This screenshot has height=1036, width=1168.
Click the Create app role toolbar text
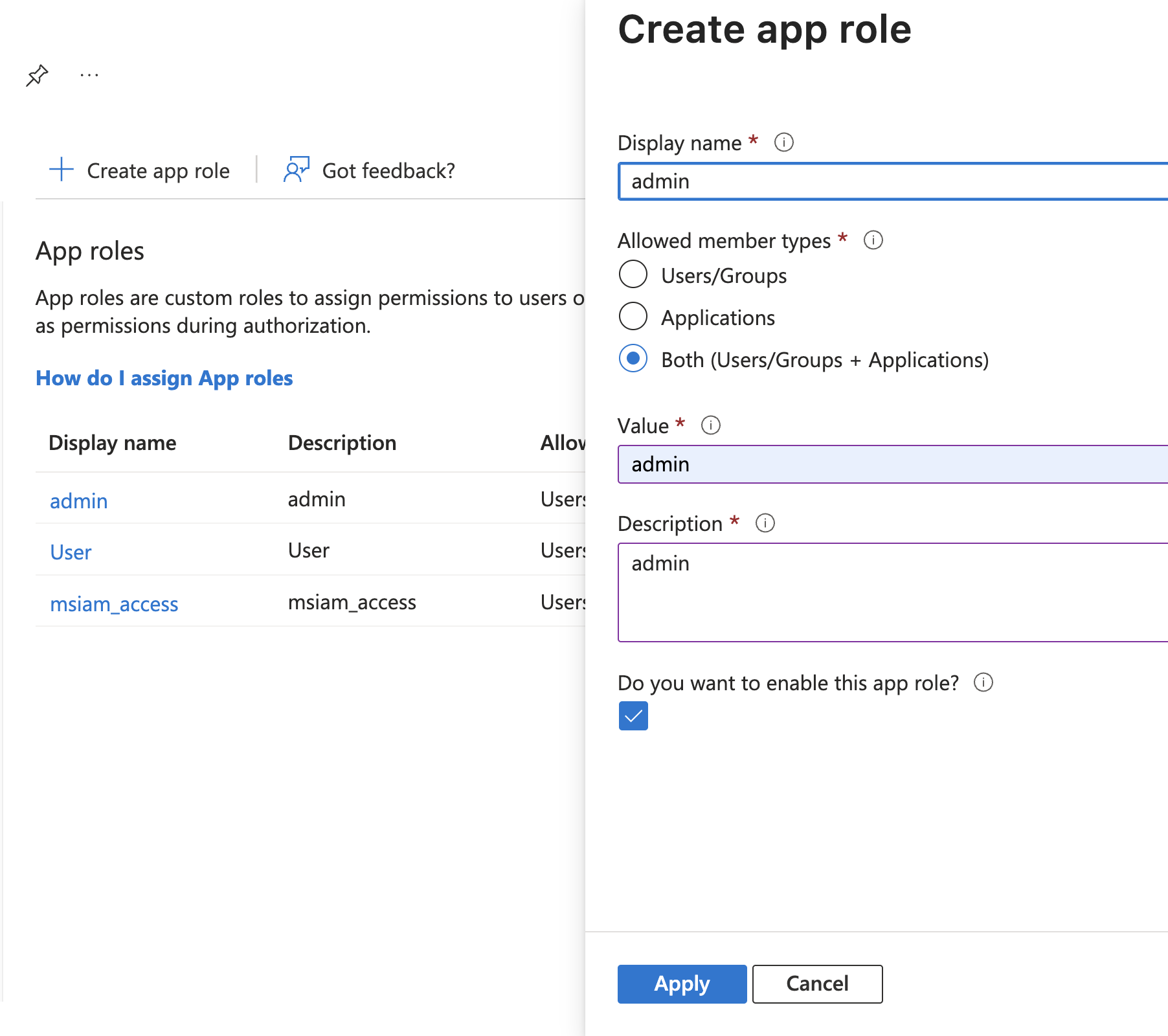[158, 171]
